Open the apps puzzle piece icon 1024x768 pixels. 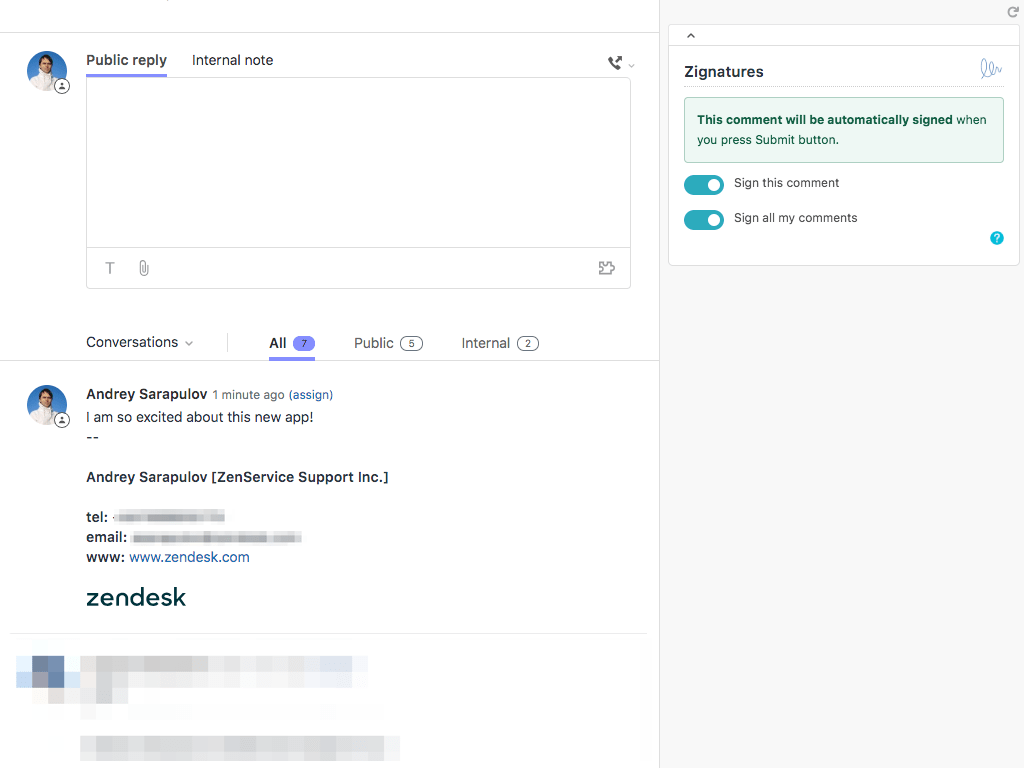pos(606,268)
